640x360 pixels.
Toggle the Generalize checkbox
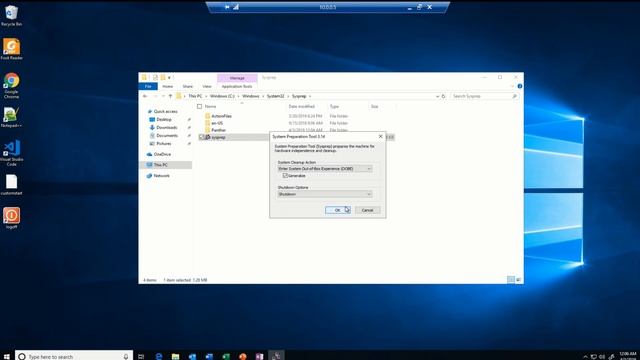[x=285, y=176]
